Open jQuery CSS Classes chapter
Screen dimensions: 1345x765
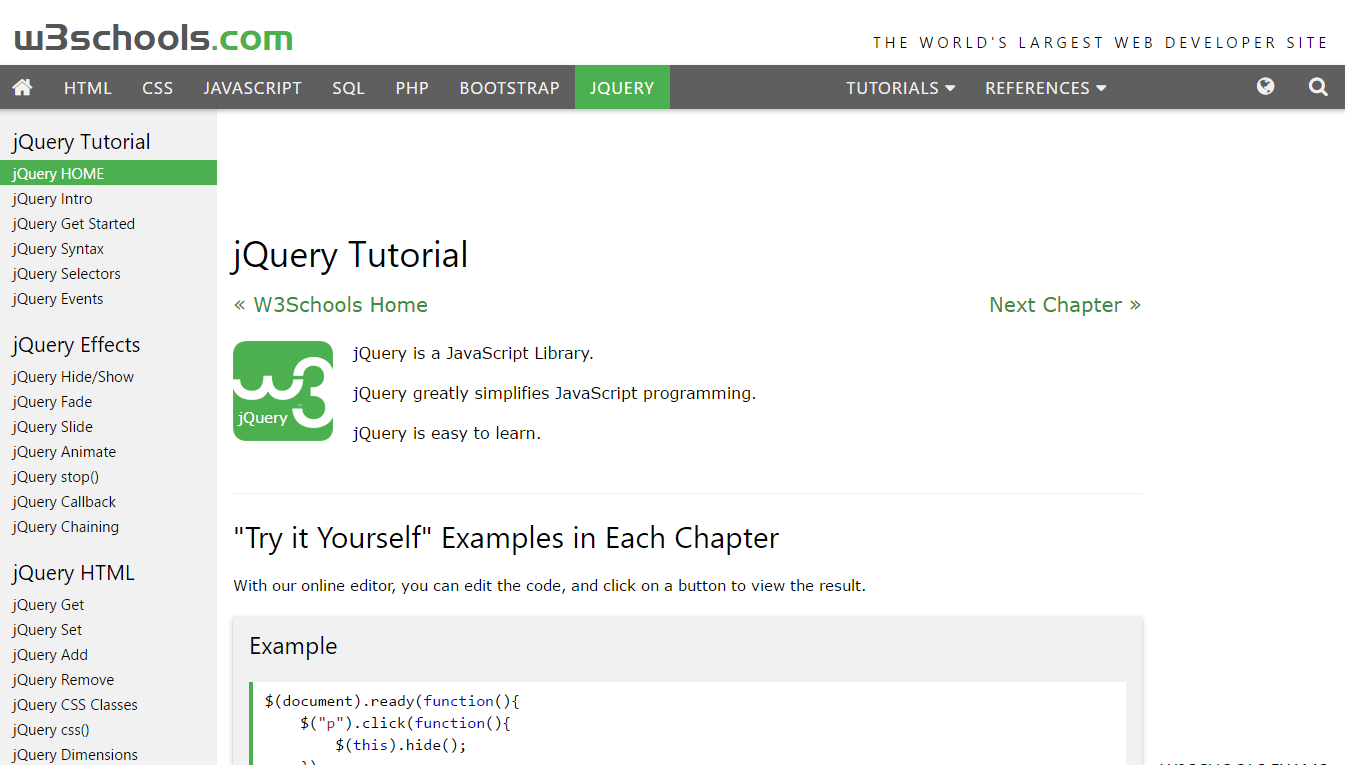108,704
